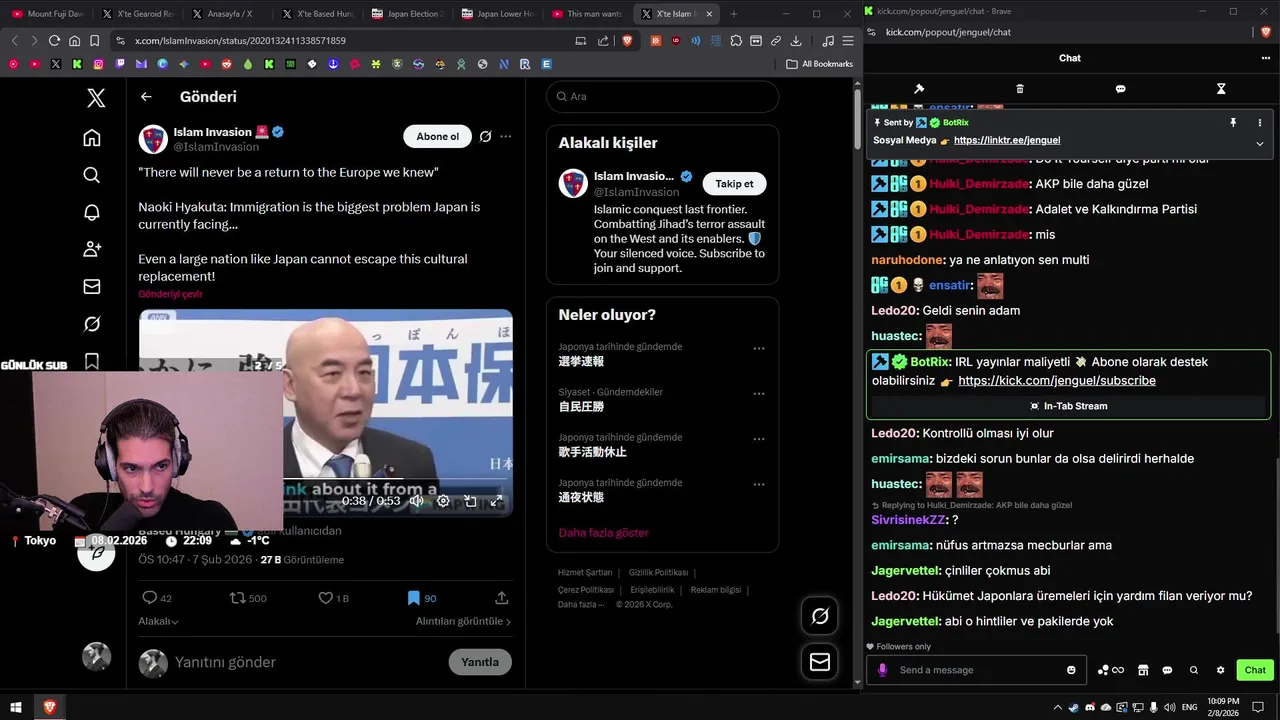Open the X messages envelope in sidebar

[92, 287]
